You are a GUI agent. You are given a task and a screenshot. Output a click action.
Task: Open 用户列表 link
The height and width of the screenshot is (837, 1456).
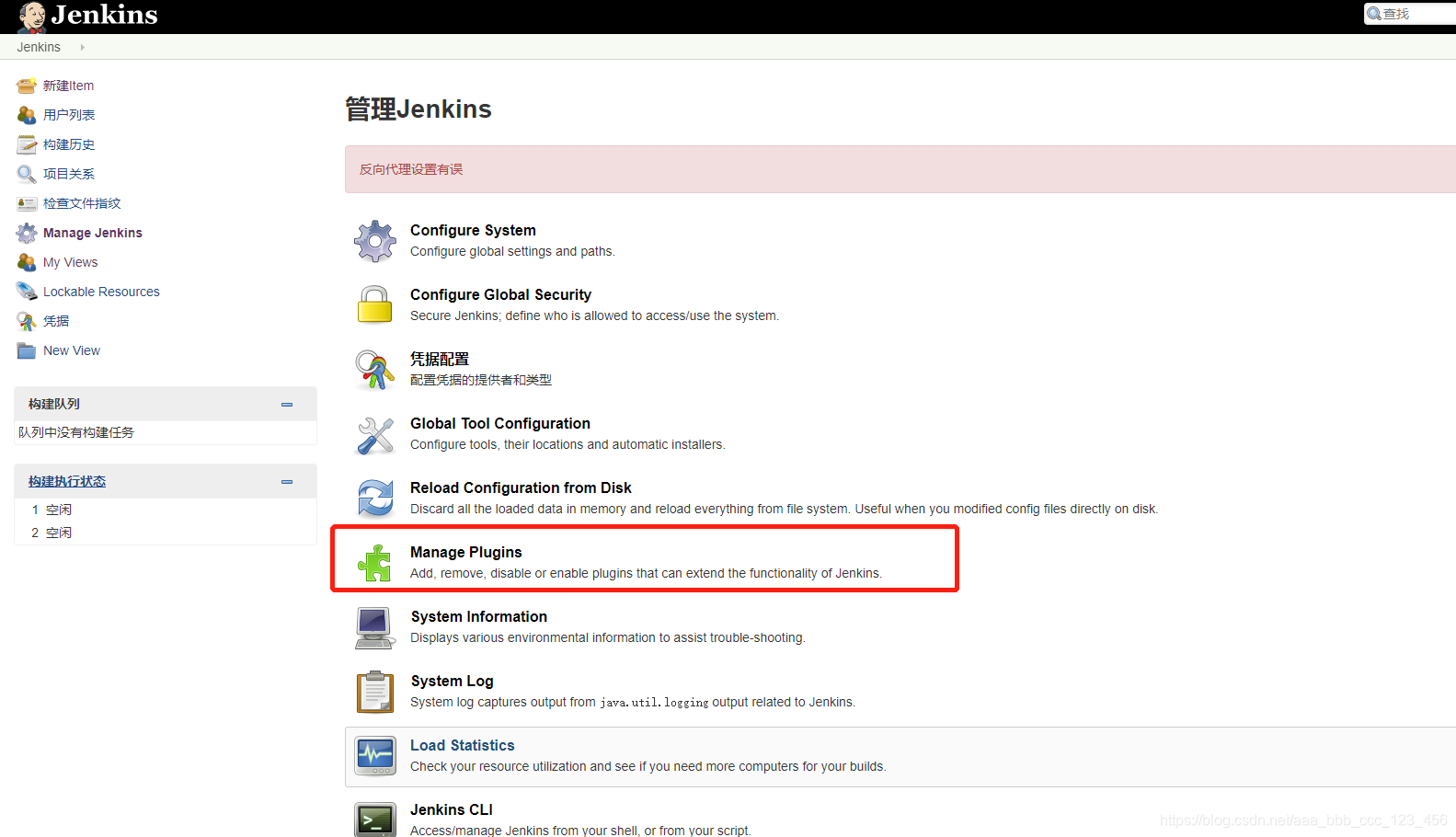69,115
